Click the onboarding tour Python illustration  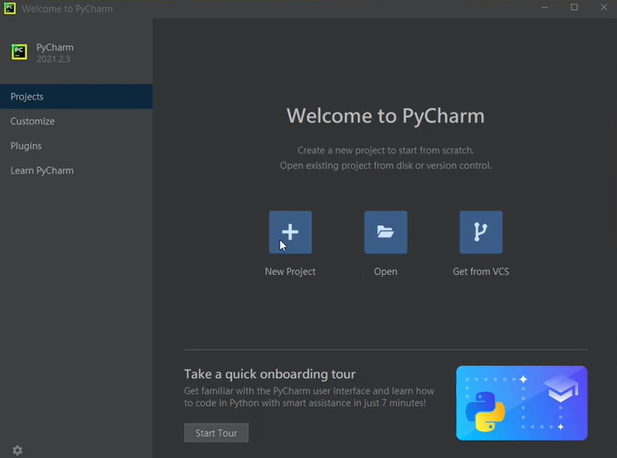(x=522, y=403)
